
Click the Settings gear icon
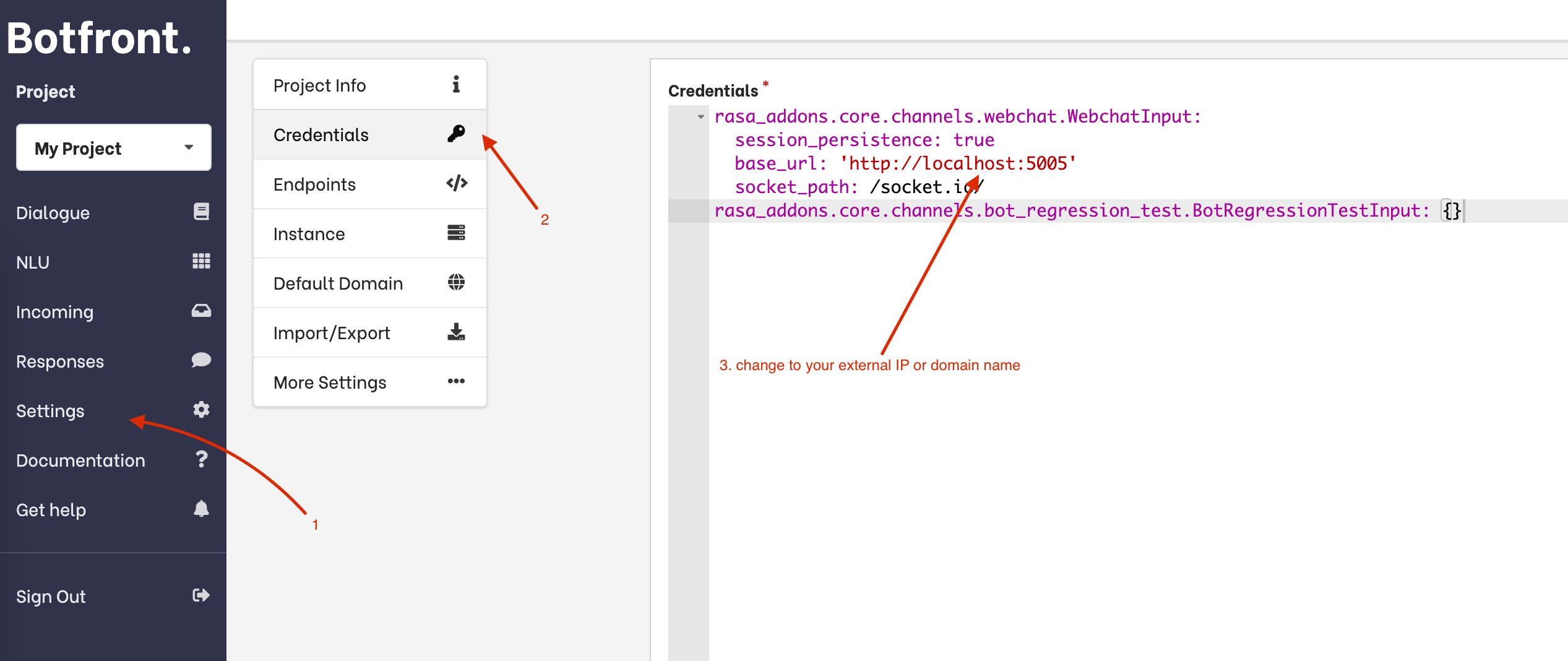201,409
